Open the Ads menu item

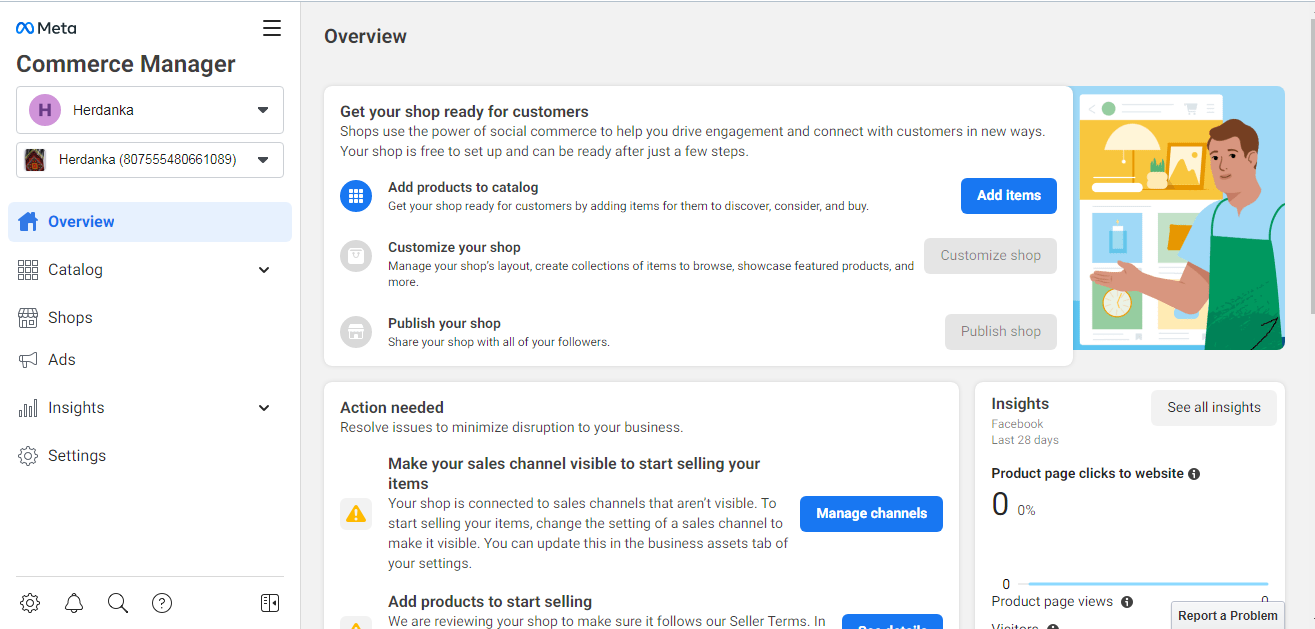(150, 360)
